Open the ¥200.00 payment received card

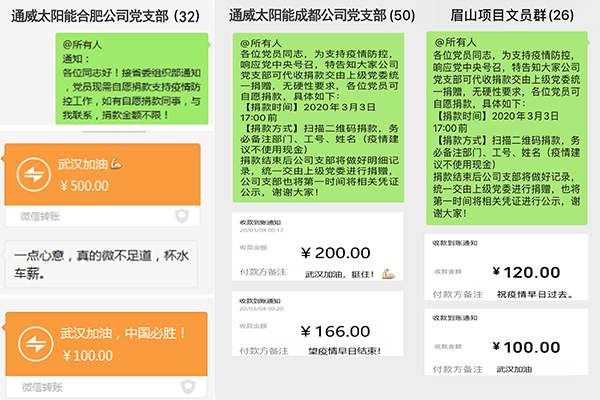(317, 246)
